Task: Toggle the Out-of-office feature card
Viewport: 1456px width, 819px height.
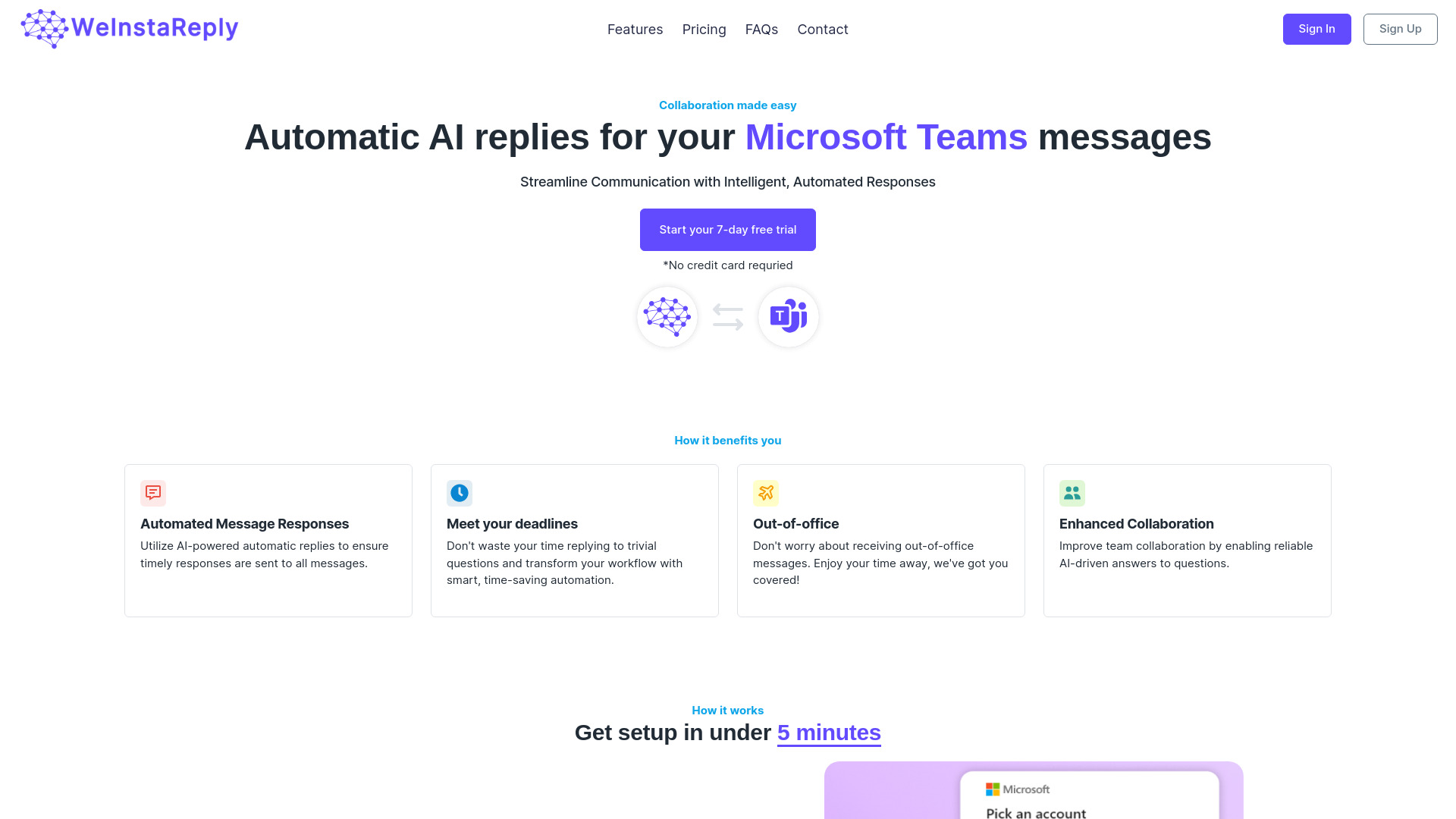Action: (x=881, y=540)
